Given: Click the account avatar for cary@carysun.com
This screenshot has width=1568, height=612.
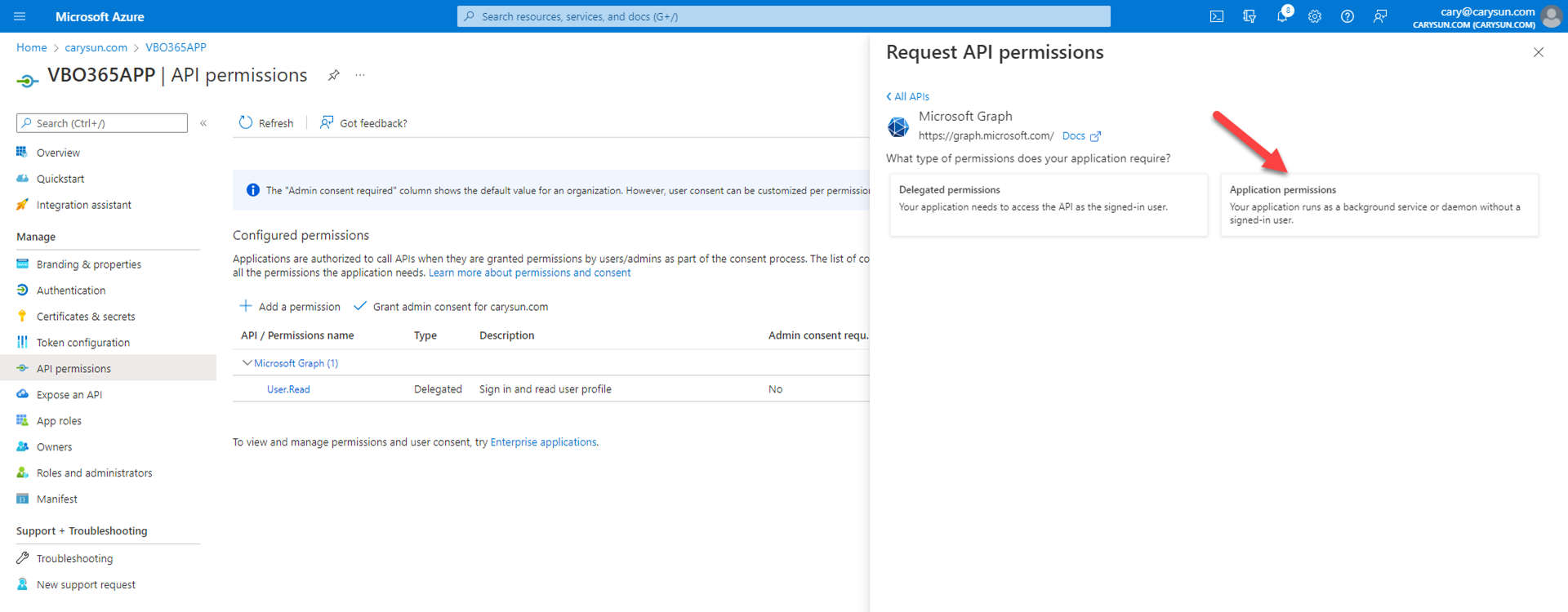Looking at the screenshot, I should (1551, 16).
